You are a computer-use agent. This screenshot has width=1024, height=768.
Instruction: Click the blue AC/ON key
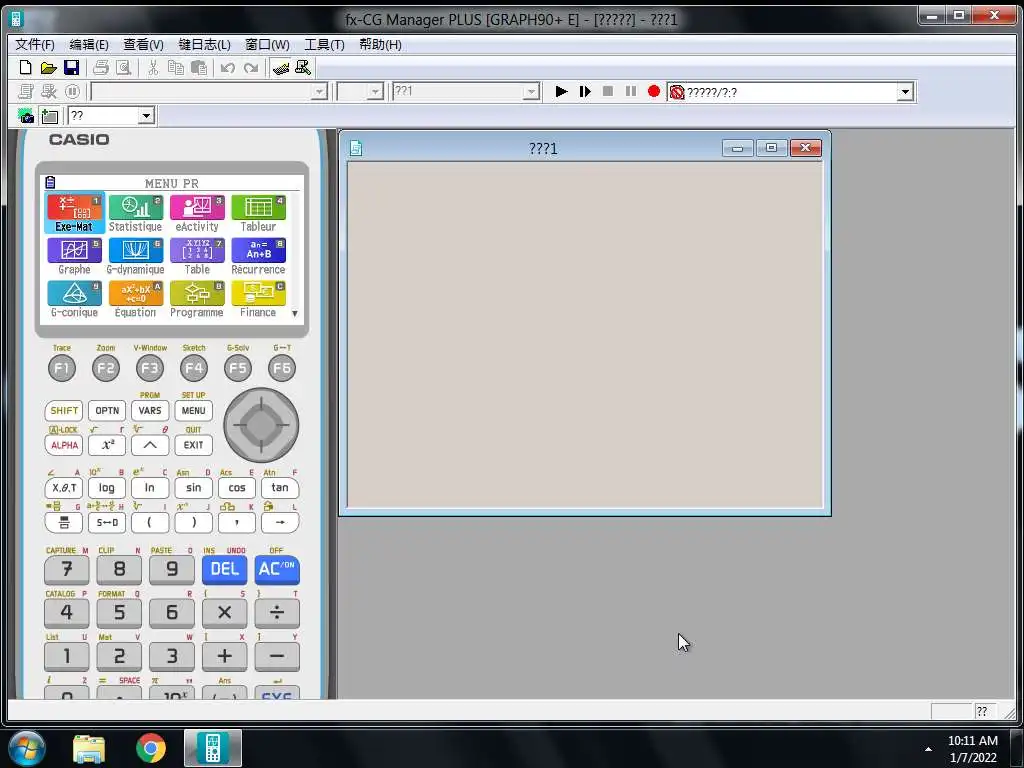pyautogui.click(x=277, y=569)
